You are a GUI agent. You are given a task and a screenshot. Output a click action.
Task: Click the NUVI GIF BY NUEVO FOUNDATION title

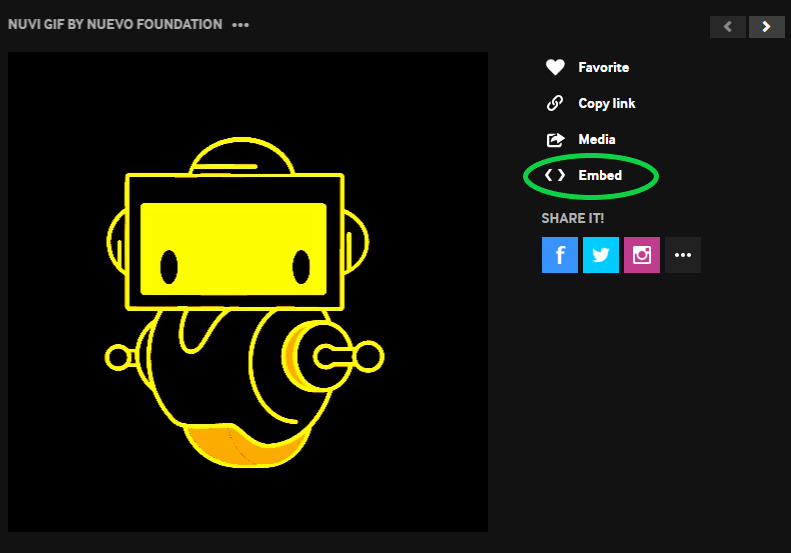coord(115,24)
